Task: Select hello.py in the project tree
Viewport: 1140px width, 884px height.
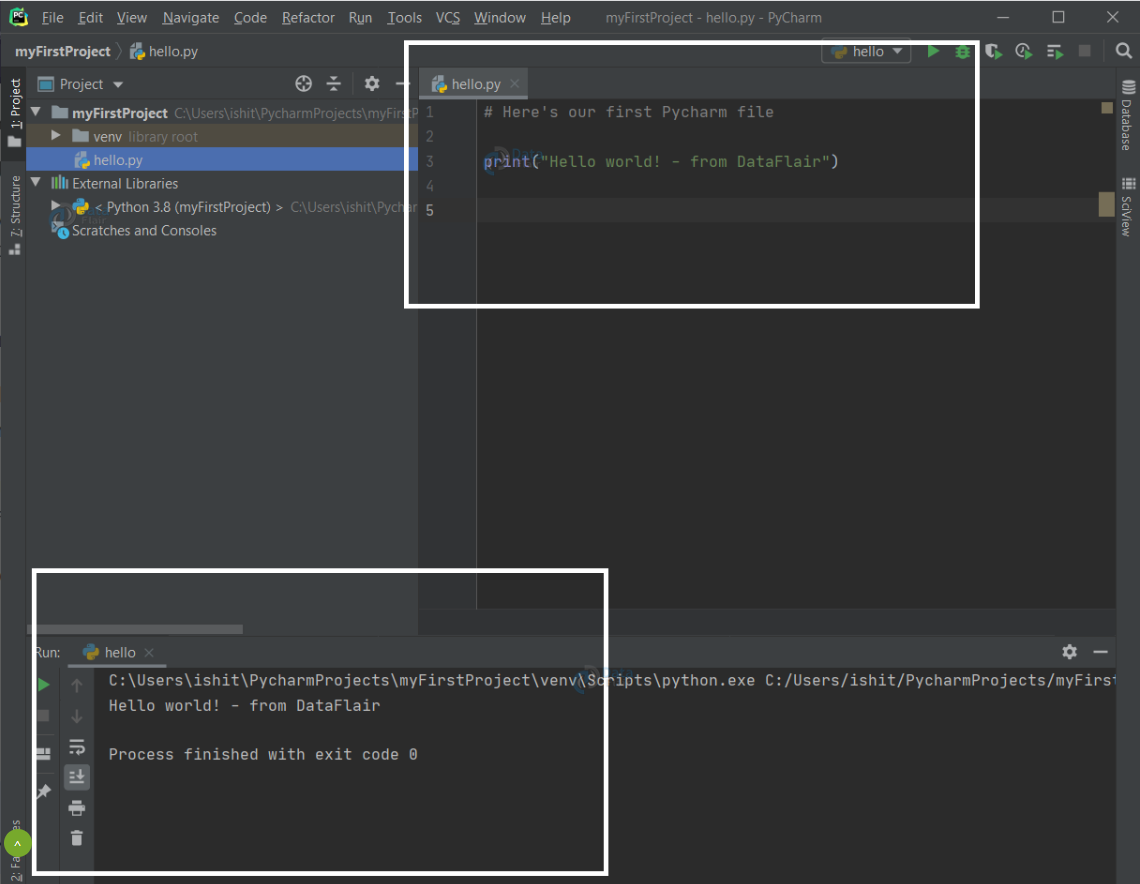Action: click(222, 159)
